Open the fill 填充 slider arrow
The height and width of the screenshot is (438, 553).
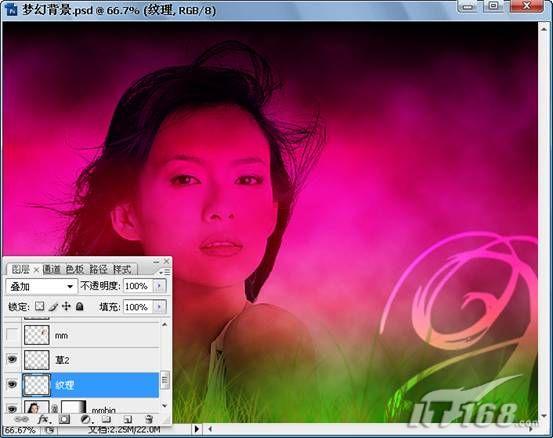[x=159, y=307]
